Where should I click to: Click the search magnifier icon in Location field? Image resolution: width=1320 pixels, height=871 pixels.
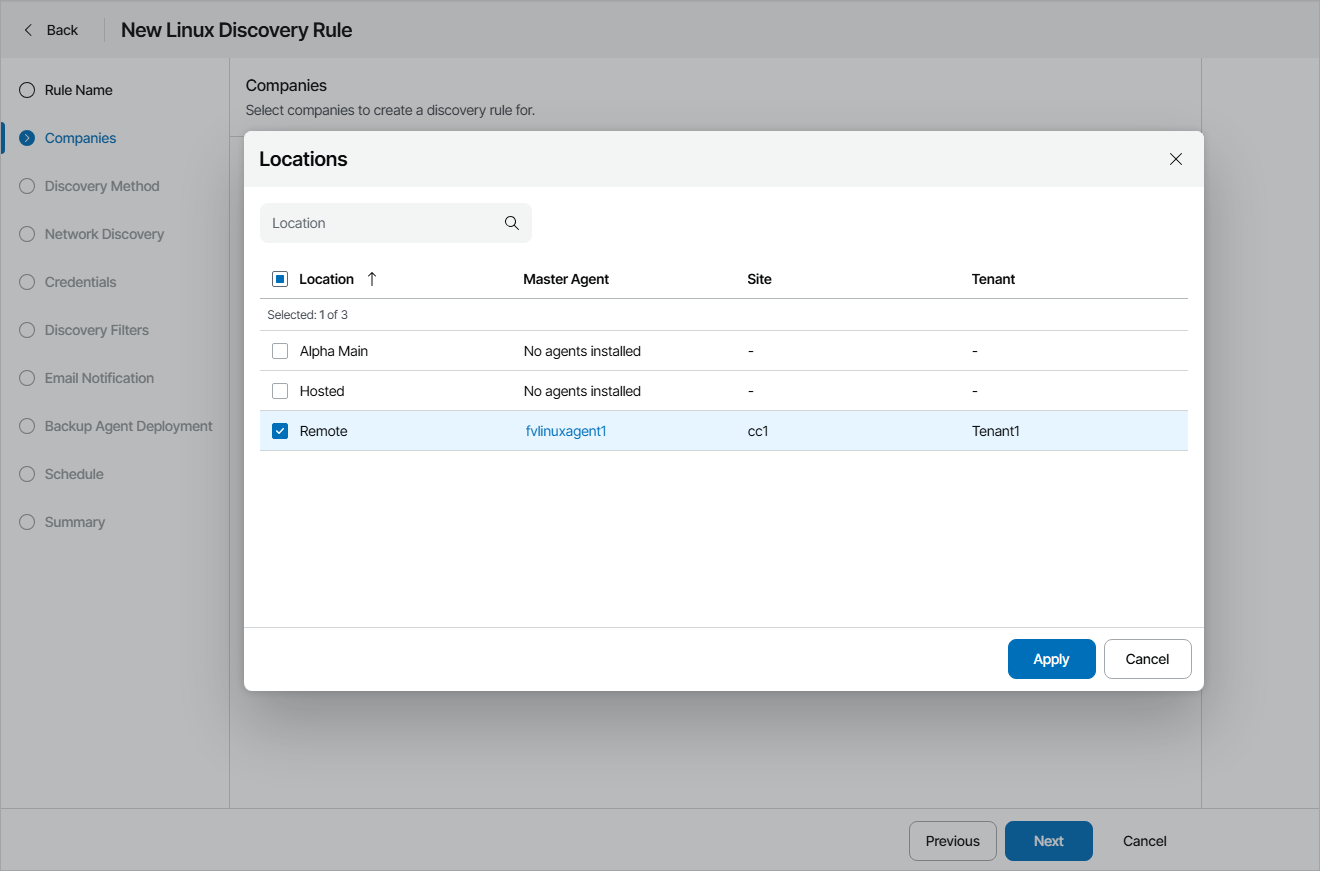[x=512, y=223]
